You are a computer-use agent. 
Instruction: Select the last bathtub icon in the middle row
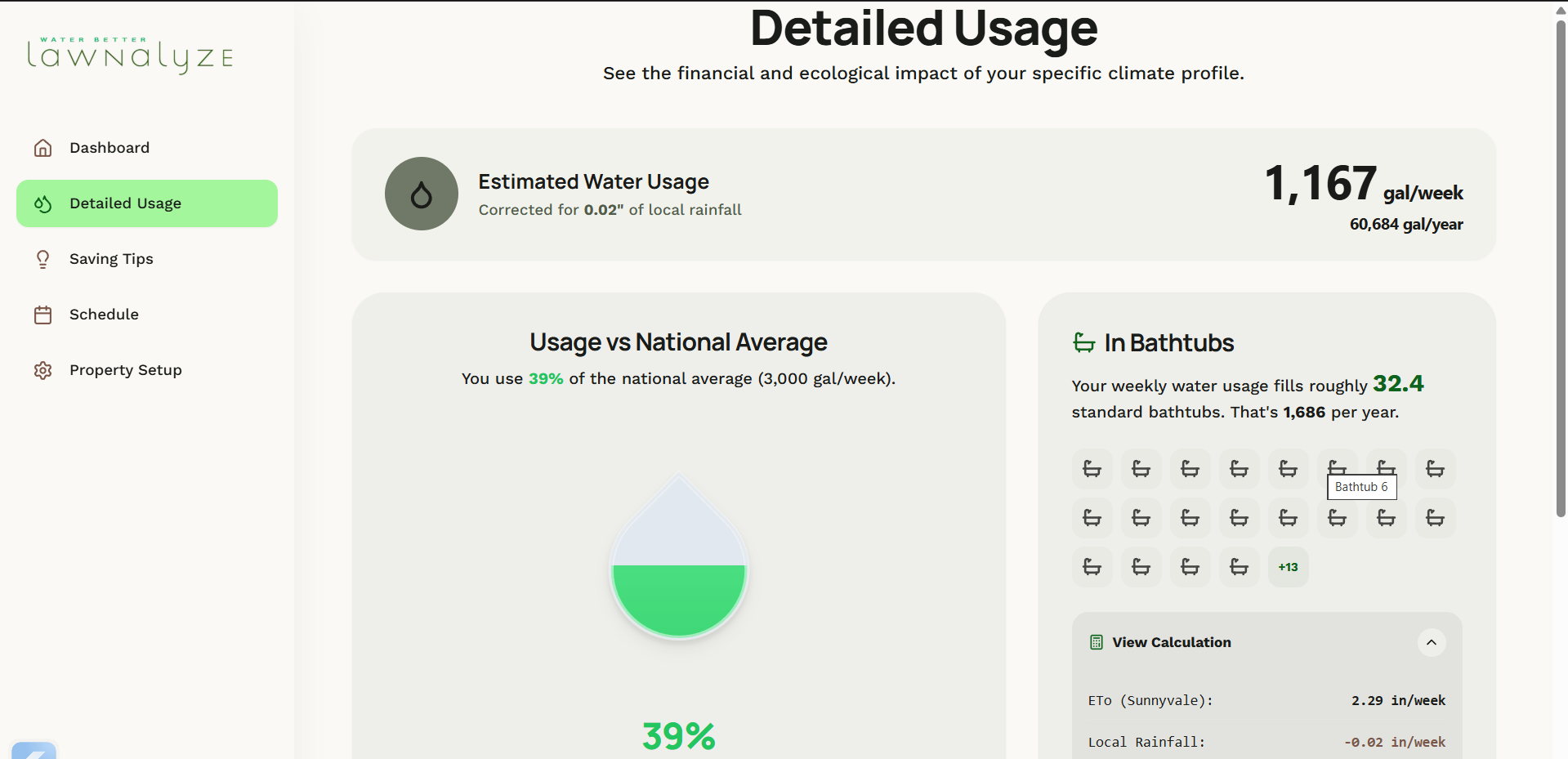(1436, 518)
